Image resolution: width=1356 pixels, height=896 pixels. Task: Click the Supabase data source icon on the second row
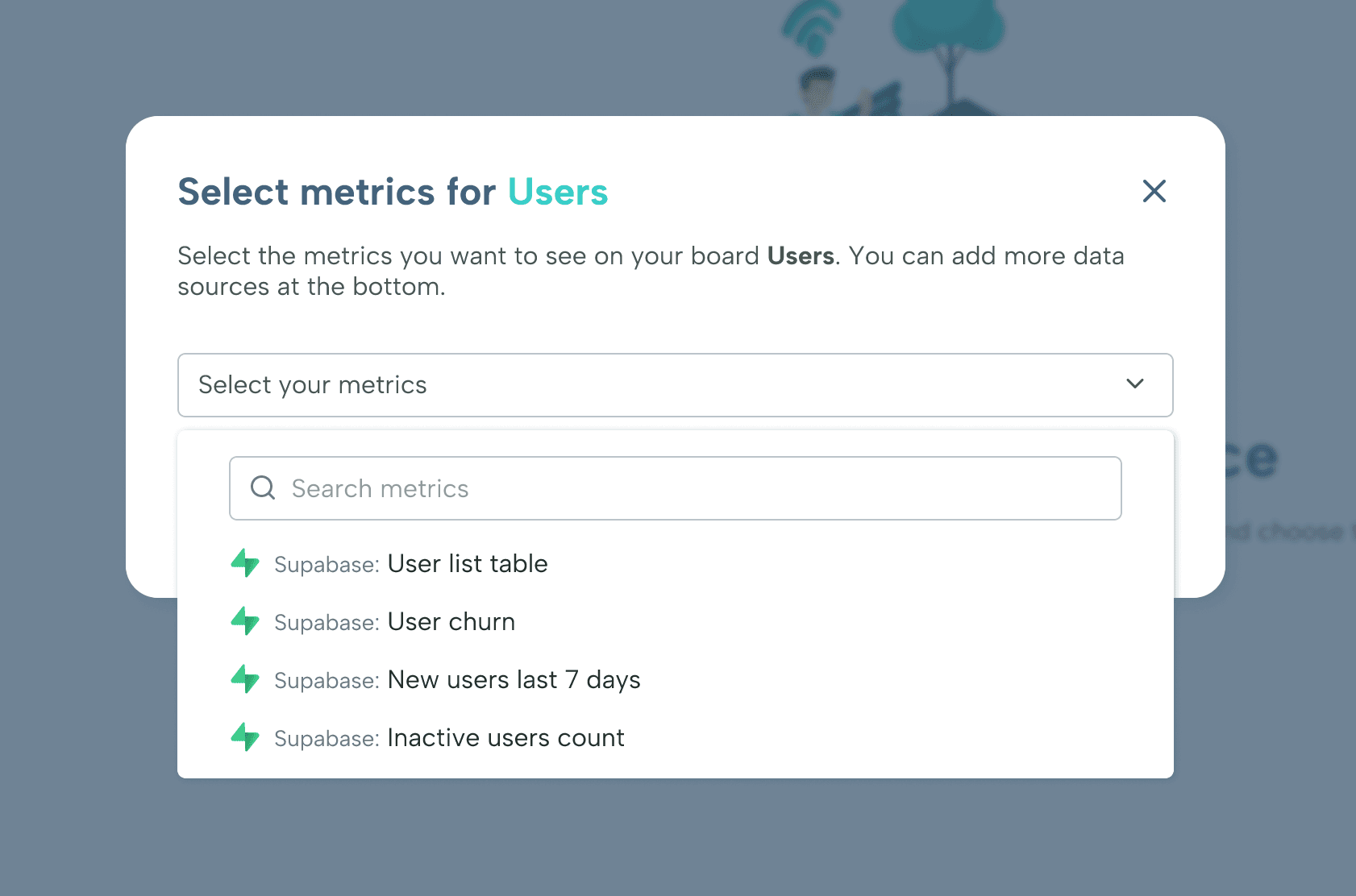(x=245, y=622)
